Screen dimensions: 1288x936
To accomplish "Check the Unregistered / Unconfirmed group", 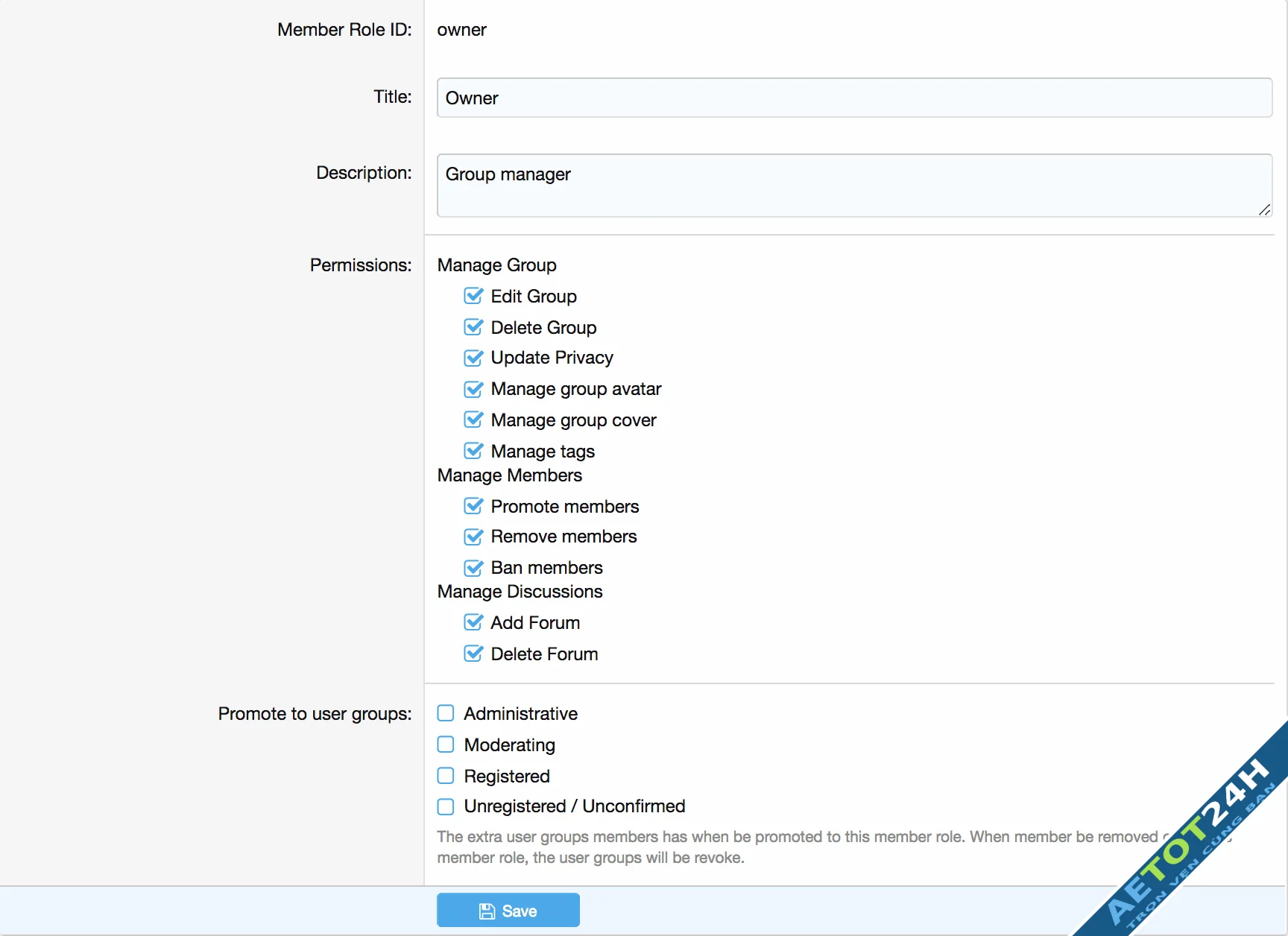I will (446, 806).
